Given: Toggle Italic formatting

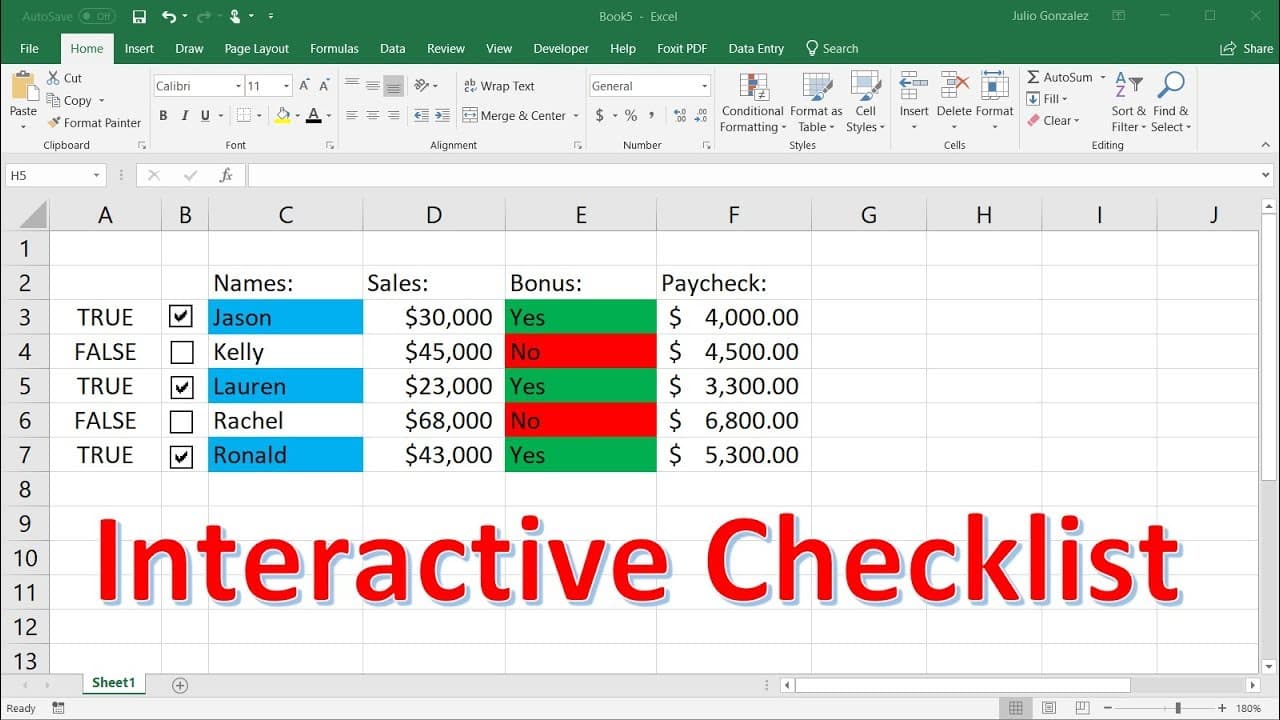Looking at the screenshot, I should click(x=185, y=116).
